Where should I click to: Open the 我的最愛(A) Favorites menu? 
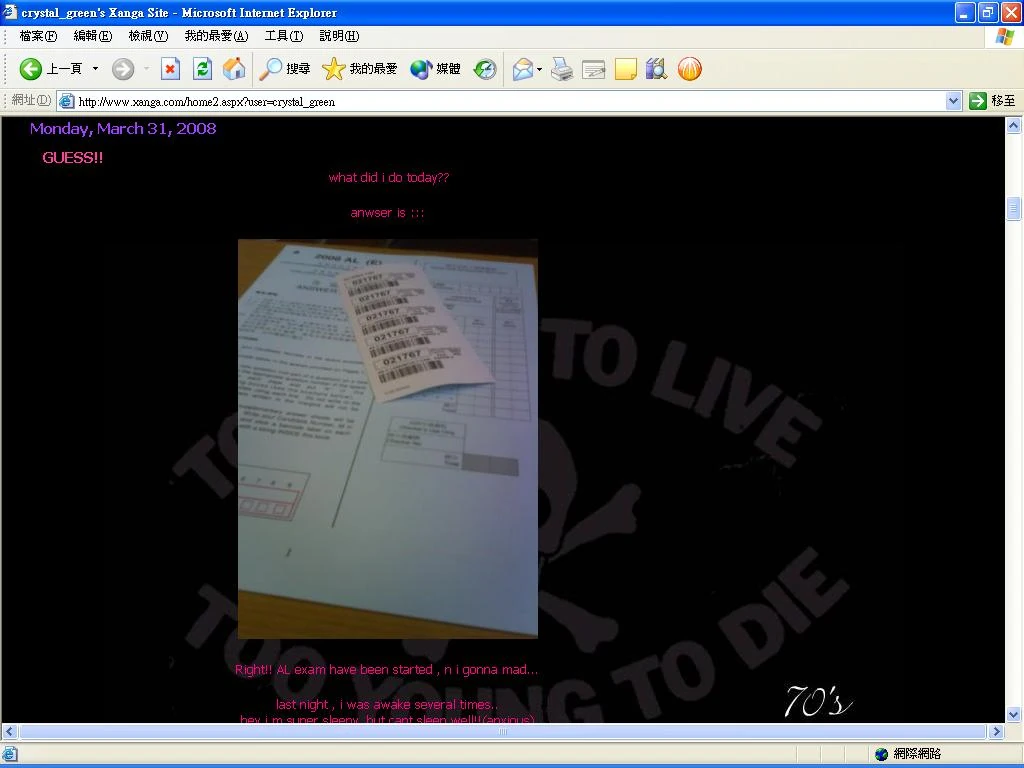click(x=216, y=36)
